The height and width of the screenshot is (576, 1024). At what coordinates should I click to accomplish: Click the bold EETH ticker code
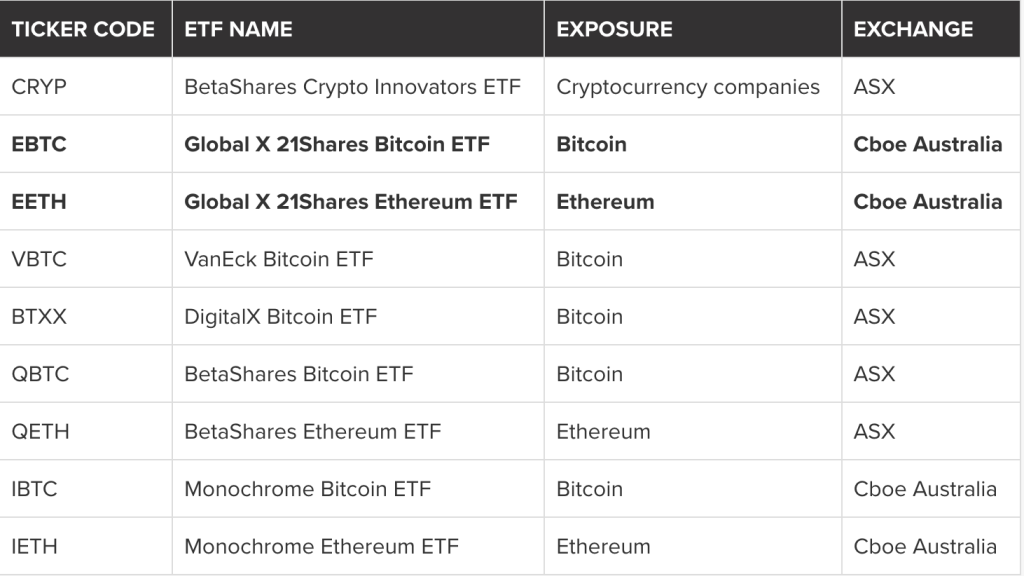click(x=39, y=201)
